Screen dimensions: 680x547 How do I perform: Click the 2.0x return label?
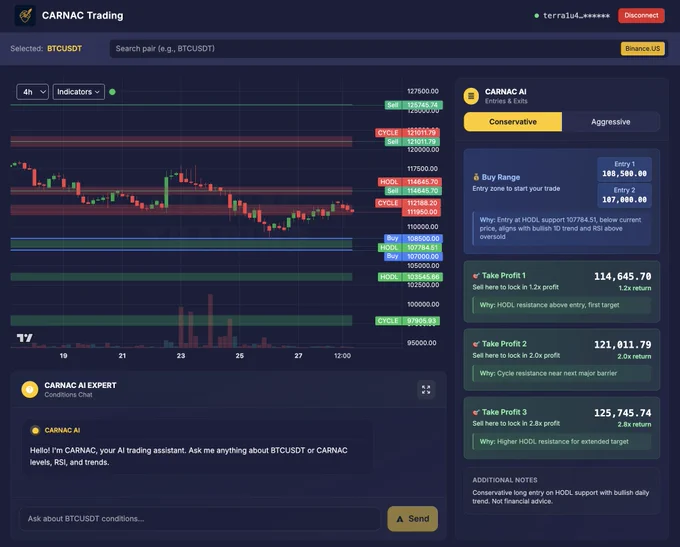pos(634,357)
